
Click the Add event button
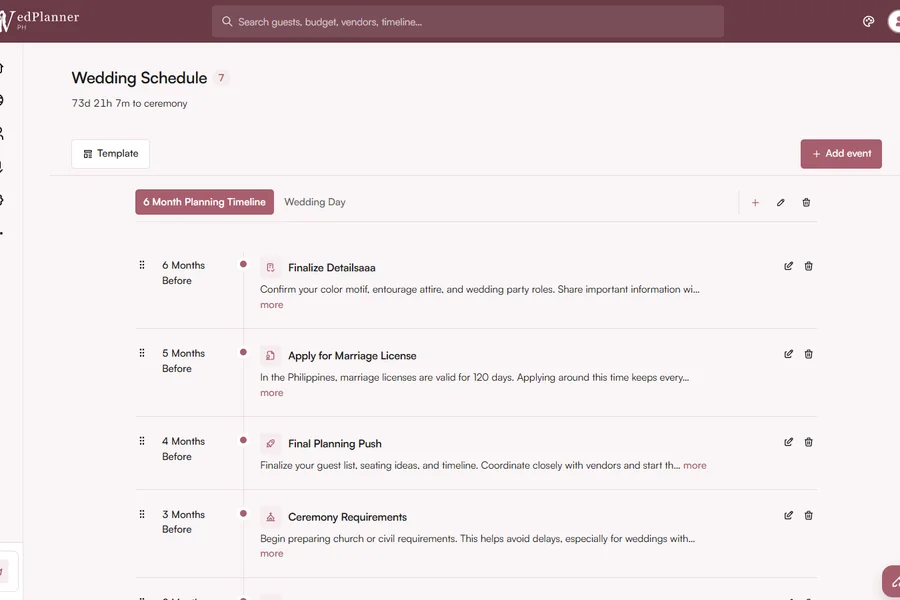841,154
